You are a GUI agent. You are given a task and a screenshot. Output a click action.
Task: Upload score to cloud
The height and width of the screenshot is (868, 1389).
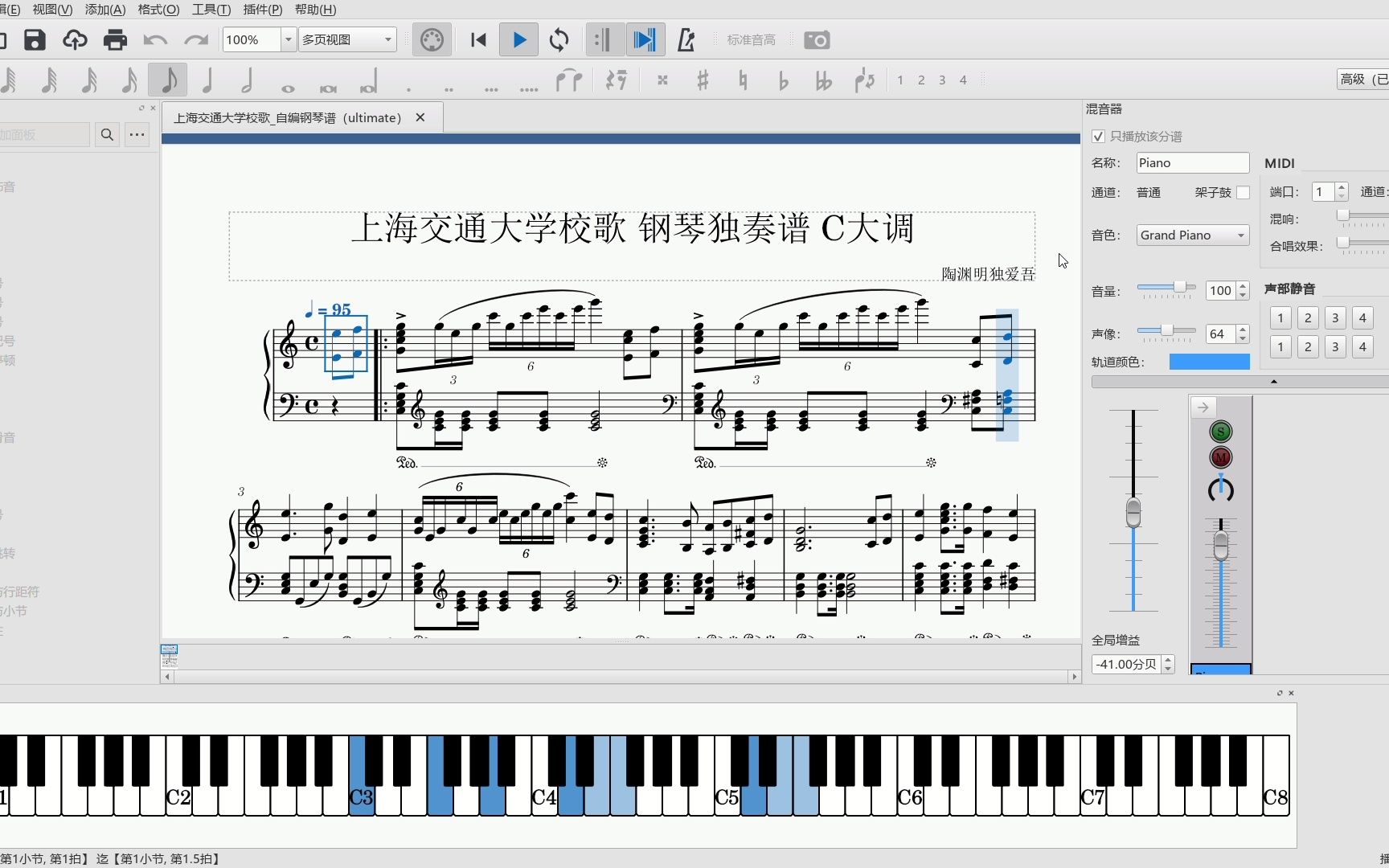[75, 39]
